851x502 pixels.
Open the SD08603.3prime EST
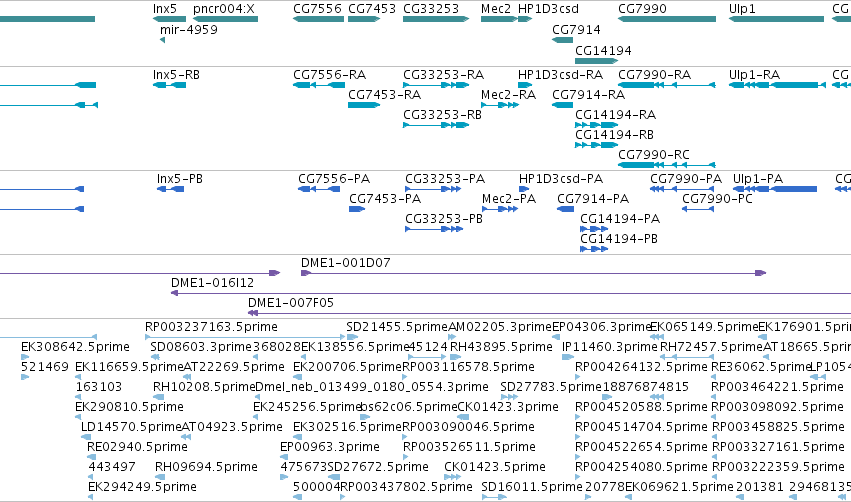(x=155, y=357)
